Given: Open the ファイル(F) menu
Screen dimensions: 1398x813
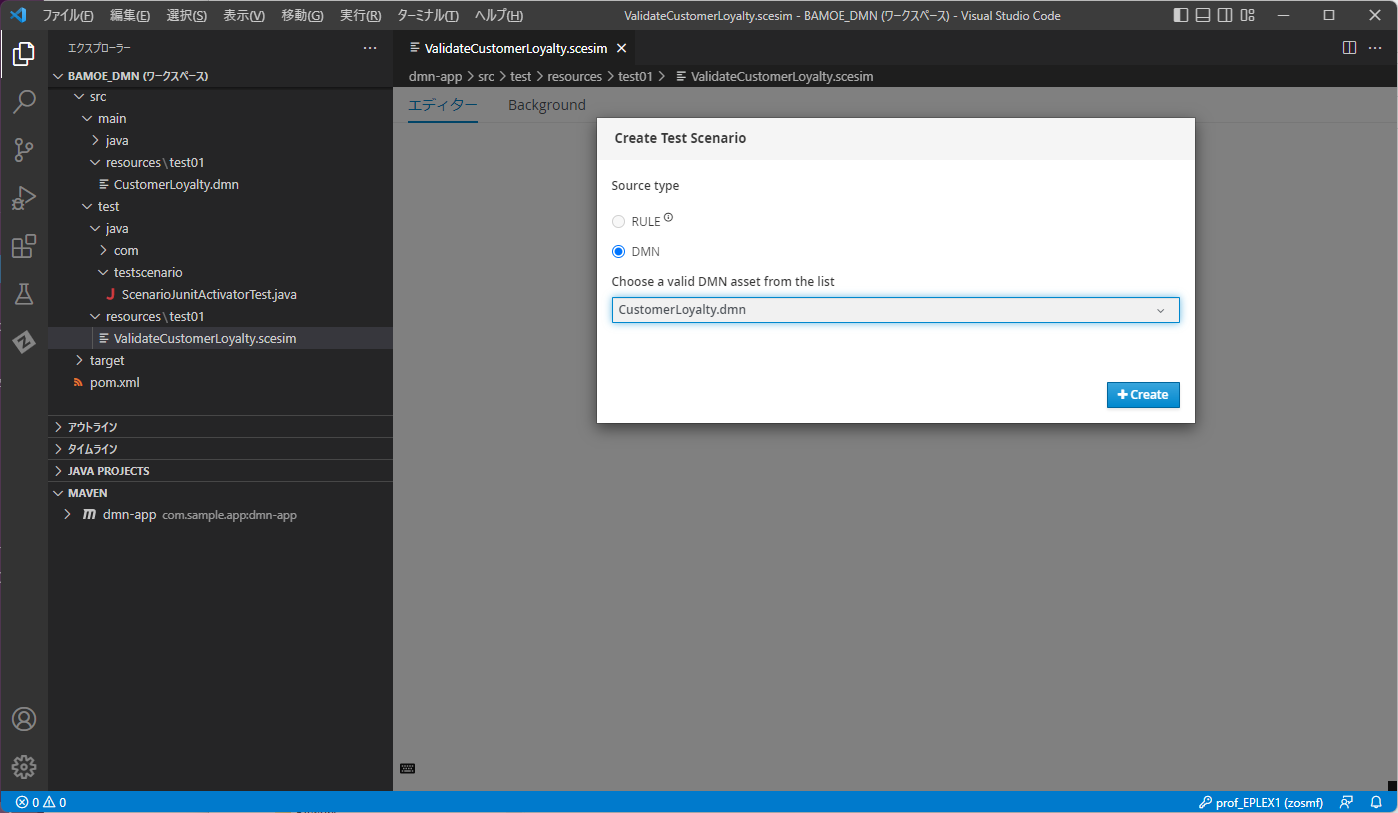Looking at the screenshot, I should pos(68,15).
